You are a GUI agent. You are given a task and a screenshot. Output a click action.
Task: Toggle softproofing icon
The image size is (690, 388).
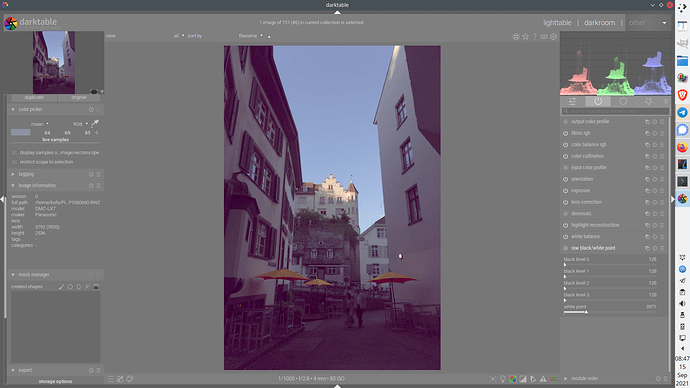click(533, 379)
